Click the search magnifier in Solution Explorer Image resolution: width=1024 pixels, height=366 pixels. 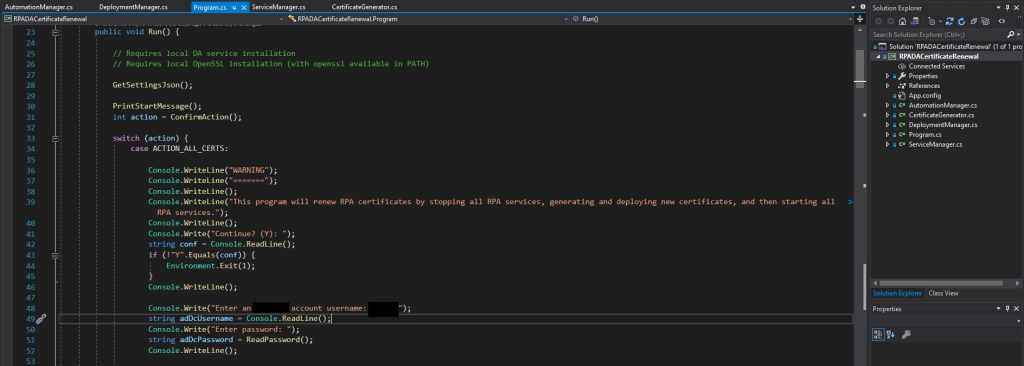click(x=1010, y=34)
